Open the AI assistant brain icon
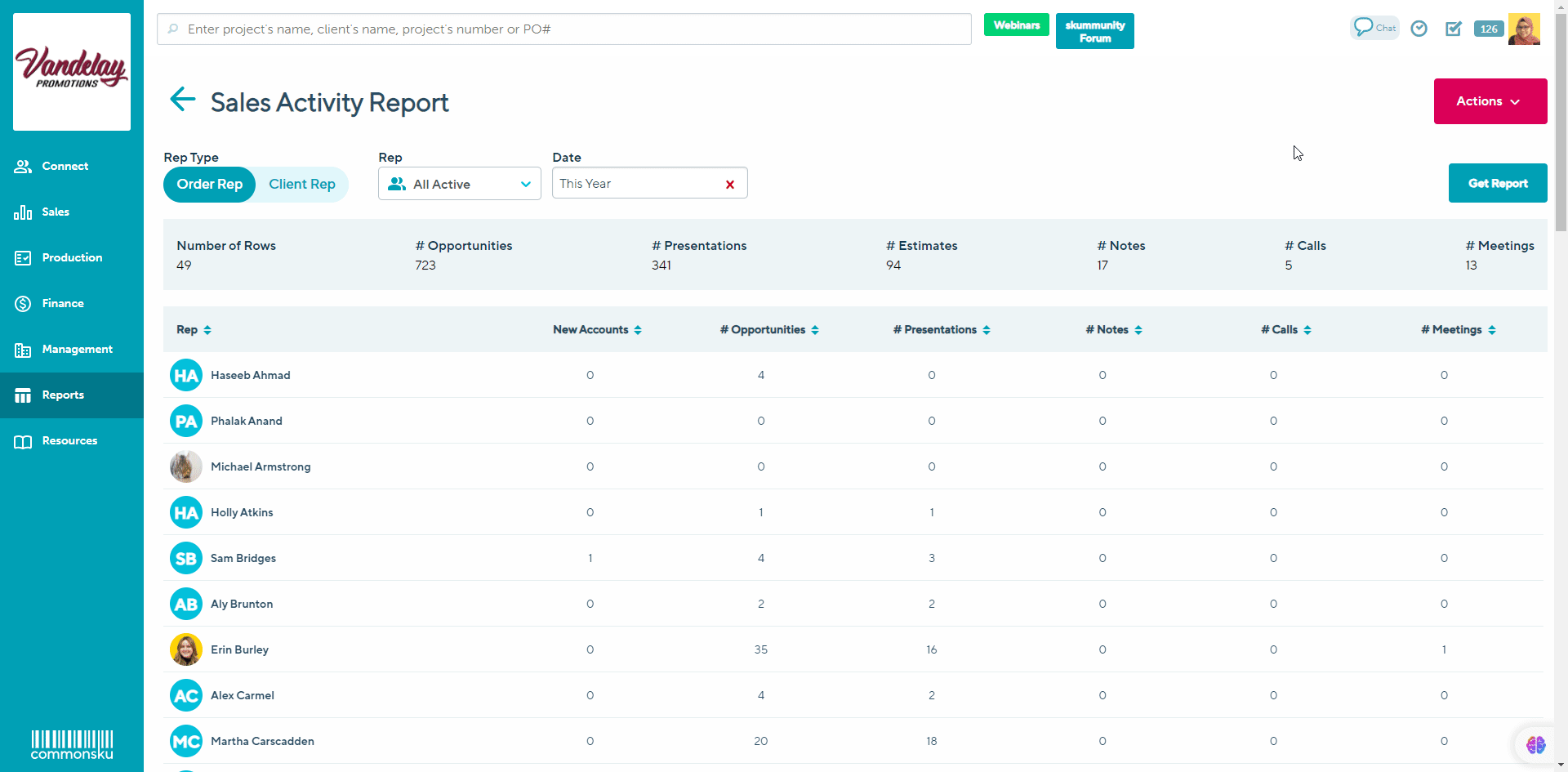This screenshot has width=1568, height=772. point(1535,744)
